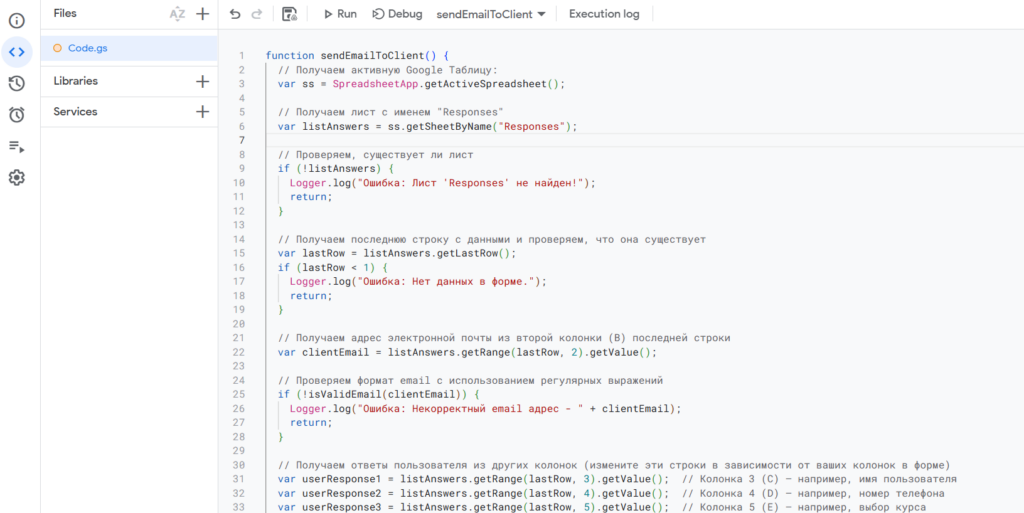Click the 'Нет данных в форме' string
This screenshot has height=513, width=1024.
[x=449, y=282]
